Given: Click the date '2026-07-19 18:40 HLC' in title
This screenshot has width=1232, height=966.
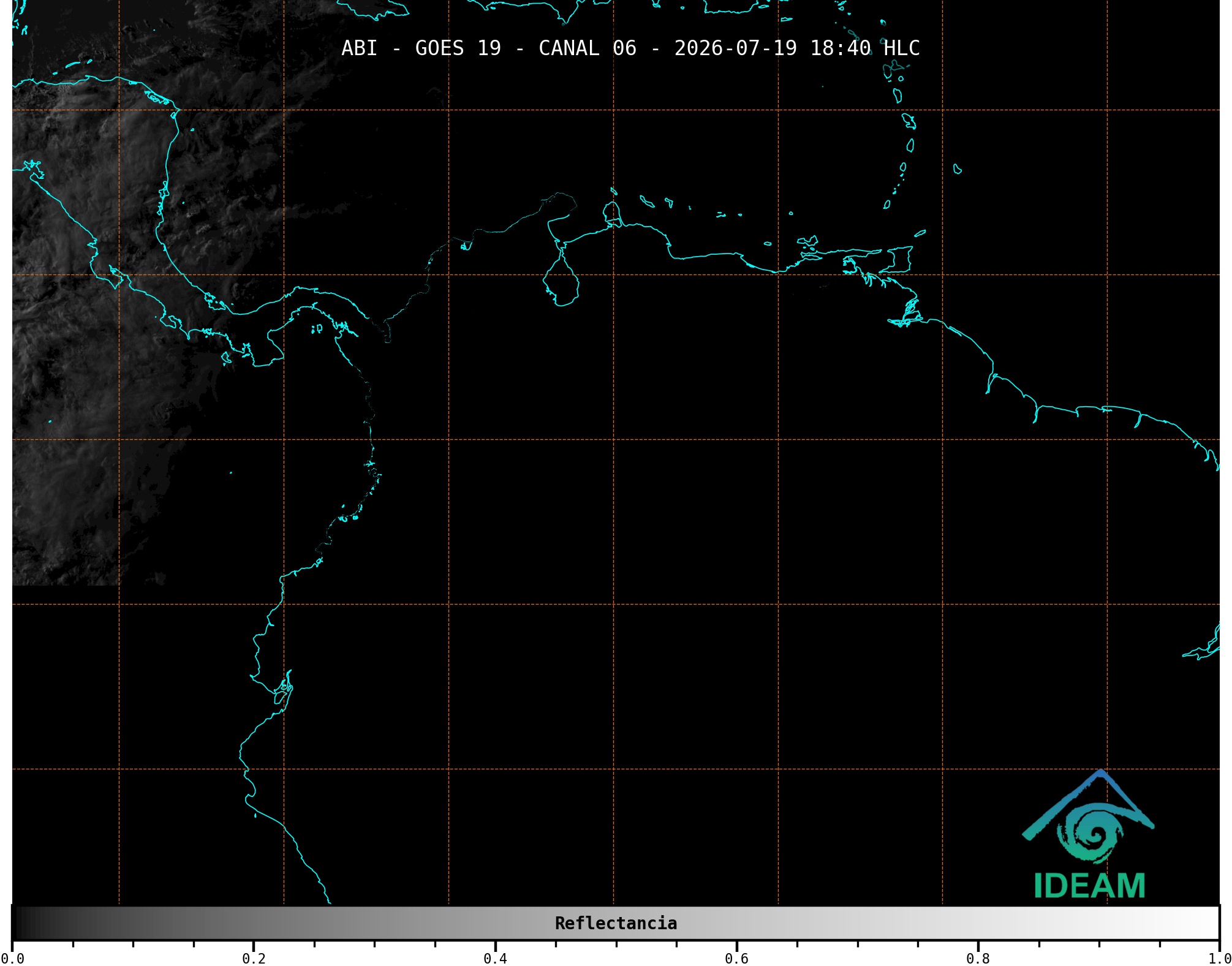Looking at the screenshot, I should [x=797, y=48].
